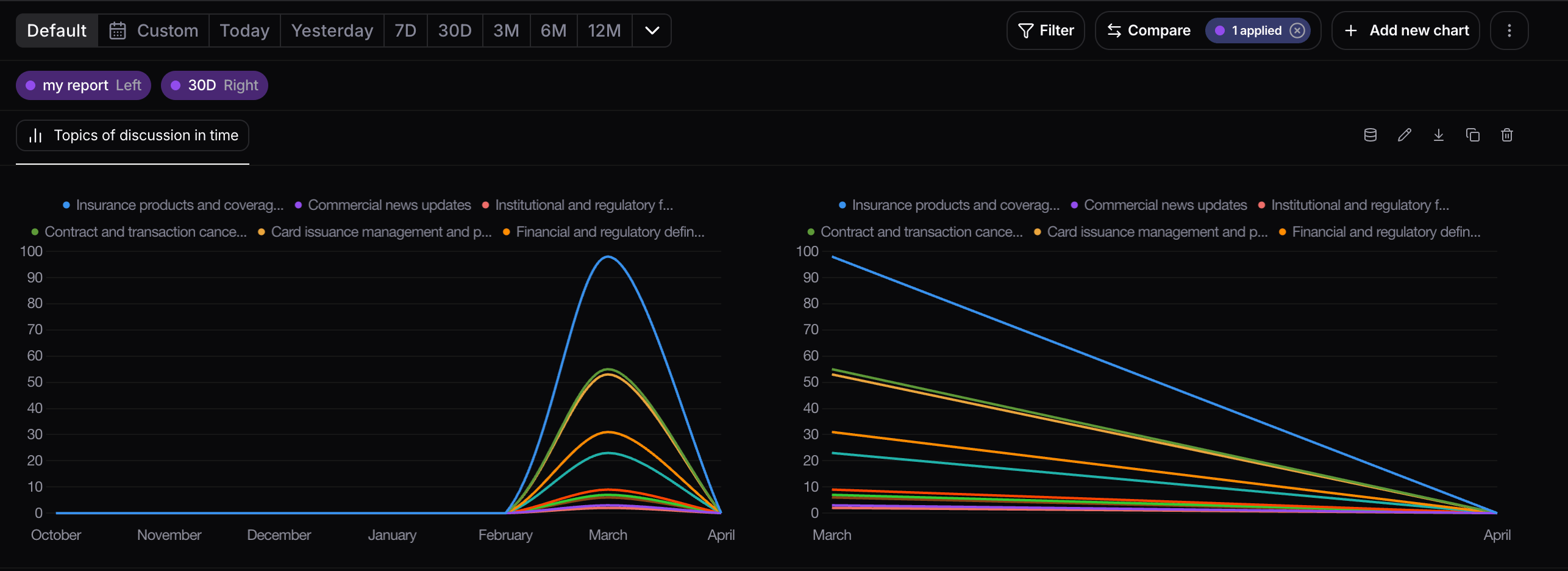The height and width of the screenshot is (571, 1568).
Task: Toggle Institutional and regulatory series in left legend
Action: click(x=578, y=205)
